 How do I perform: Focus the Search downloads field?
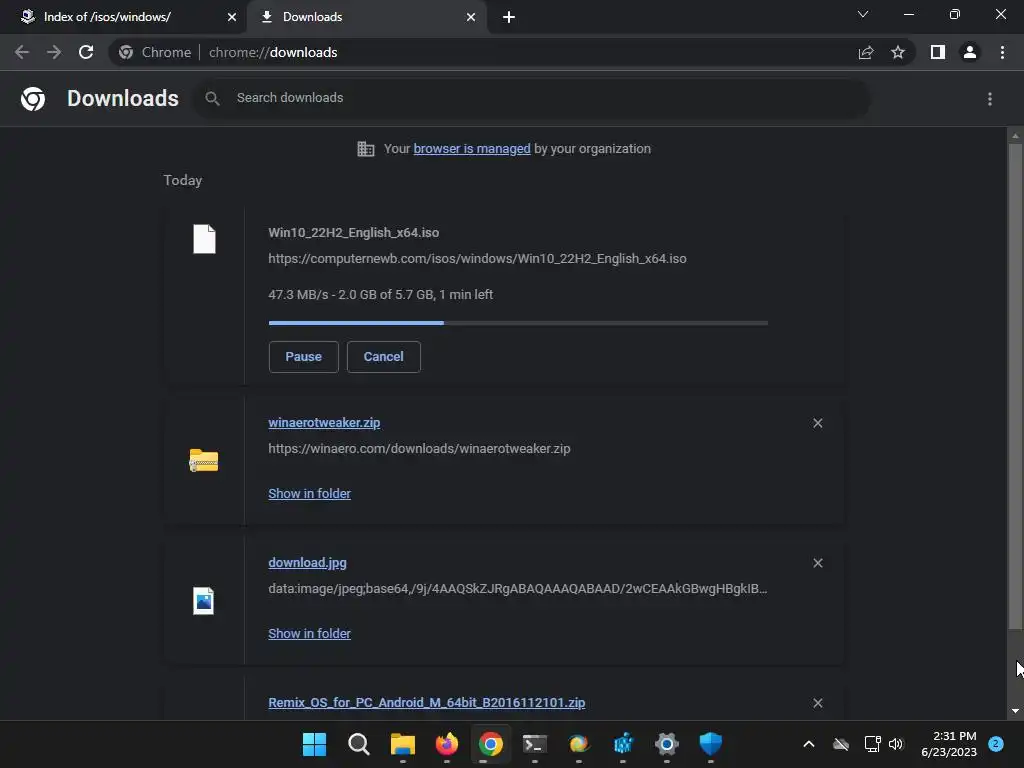pos(530,98)
